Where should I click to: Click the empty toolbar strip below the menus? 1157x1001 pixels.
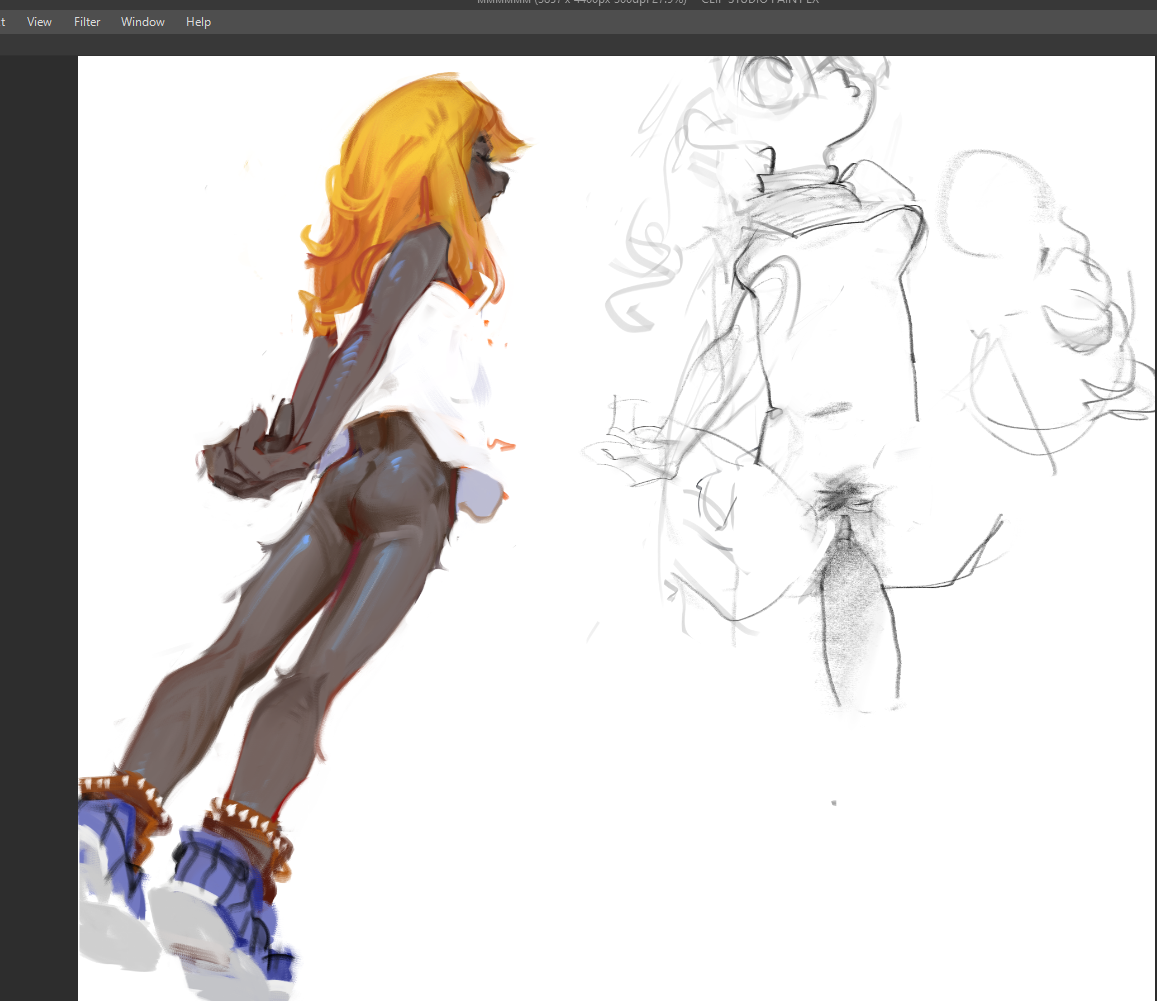(600, 44)
